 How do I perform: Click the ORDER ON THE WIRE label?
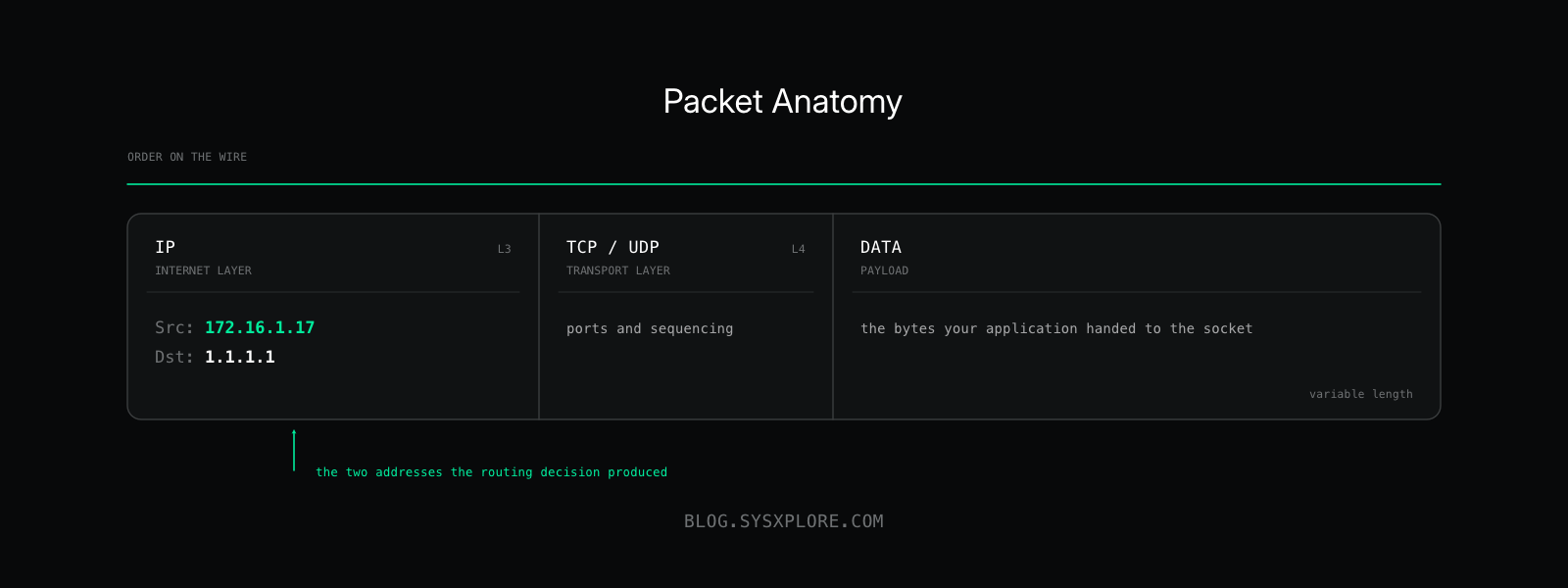[187, 157]
